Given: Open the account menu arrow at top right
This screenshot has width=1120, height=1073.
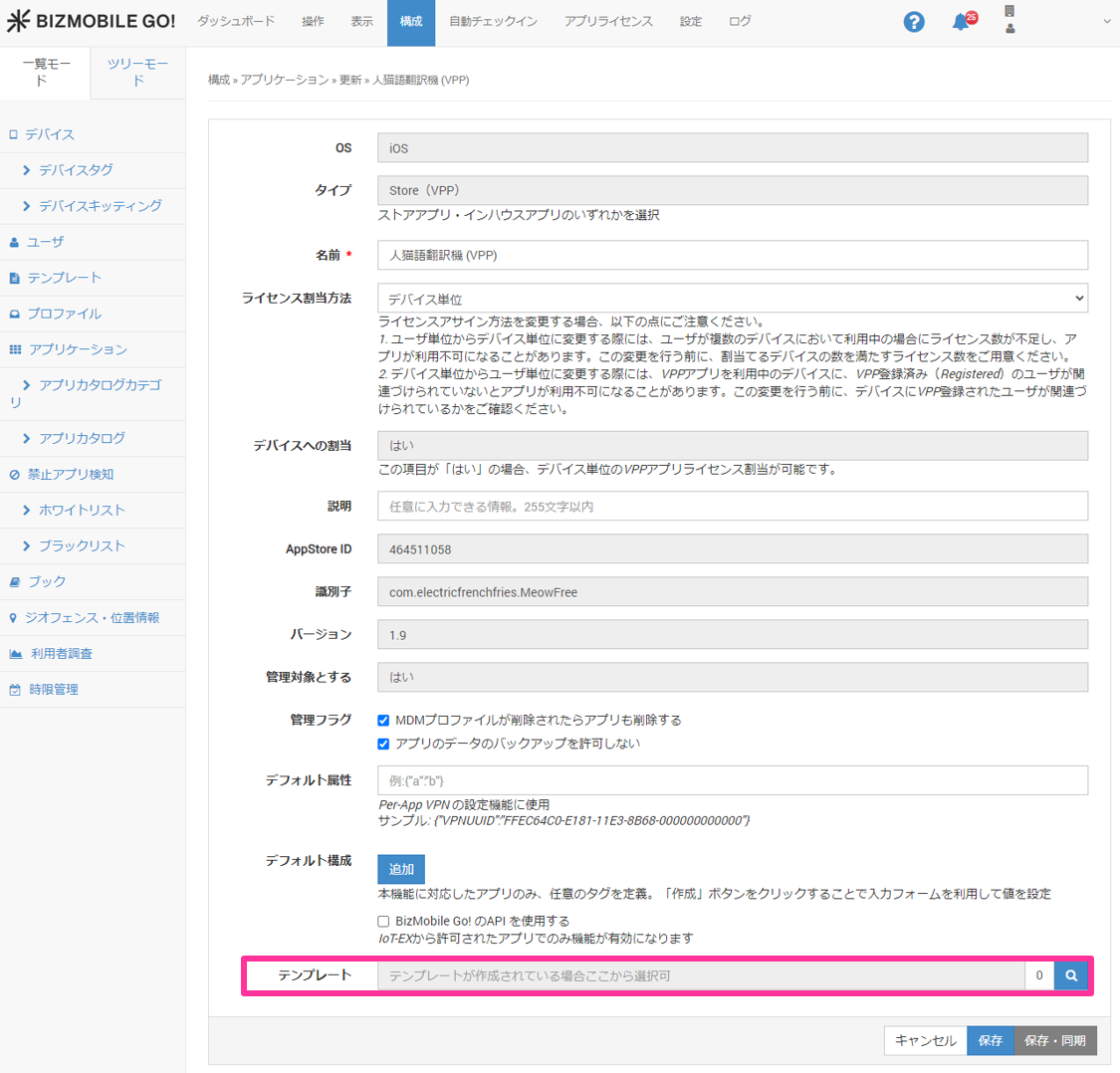Looking at the screenshot, I should pos(1106,22).
